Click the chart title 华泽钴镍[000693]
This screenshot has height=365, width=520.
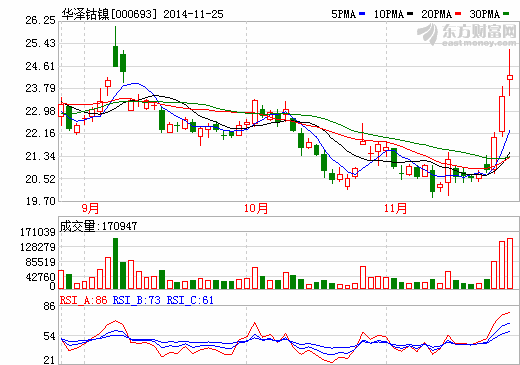point(109,14)
